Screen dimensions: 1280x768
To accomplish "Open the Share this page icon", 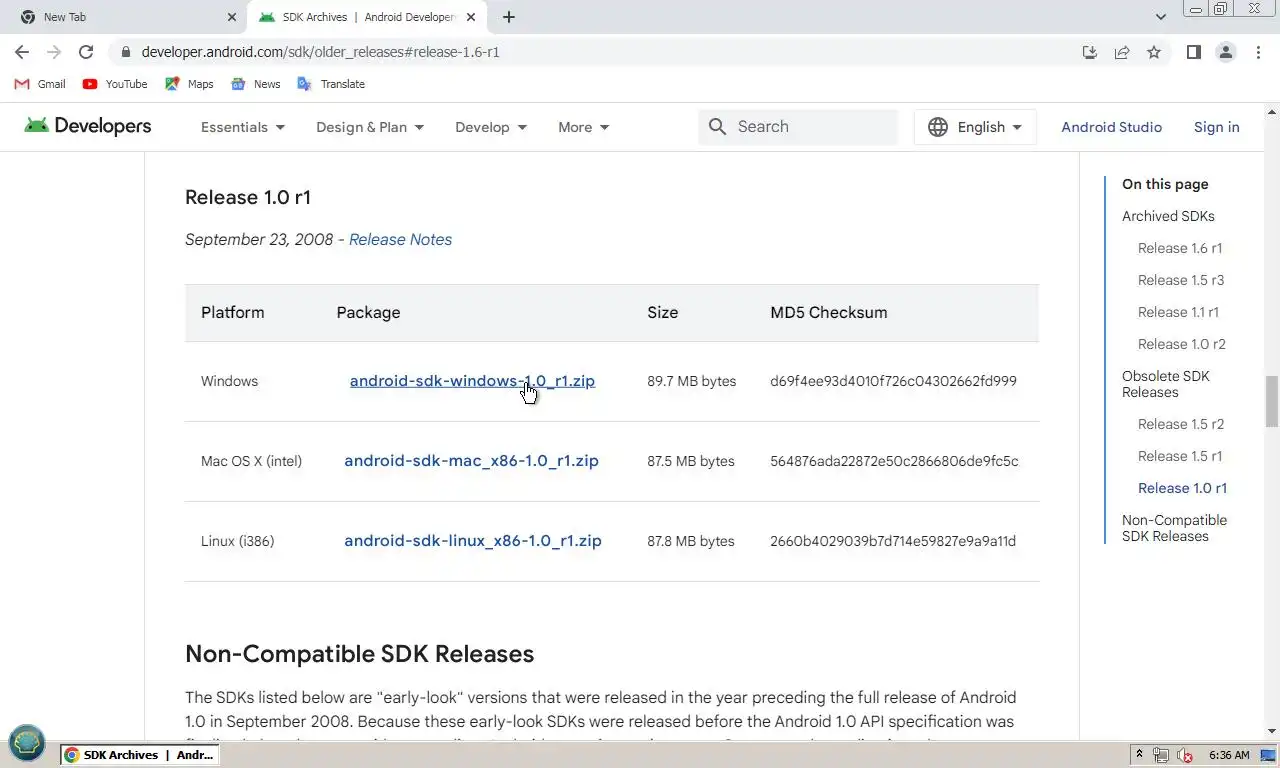I will coord(1122,52).
